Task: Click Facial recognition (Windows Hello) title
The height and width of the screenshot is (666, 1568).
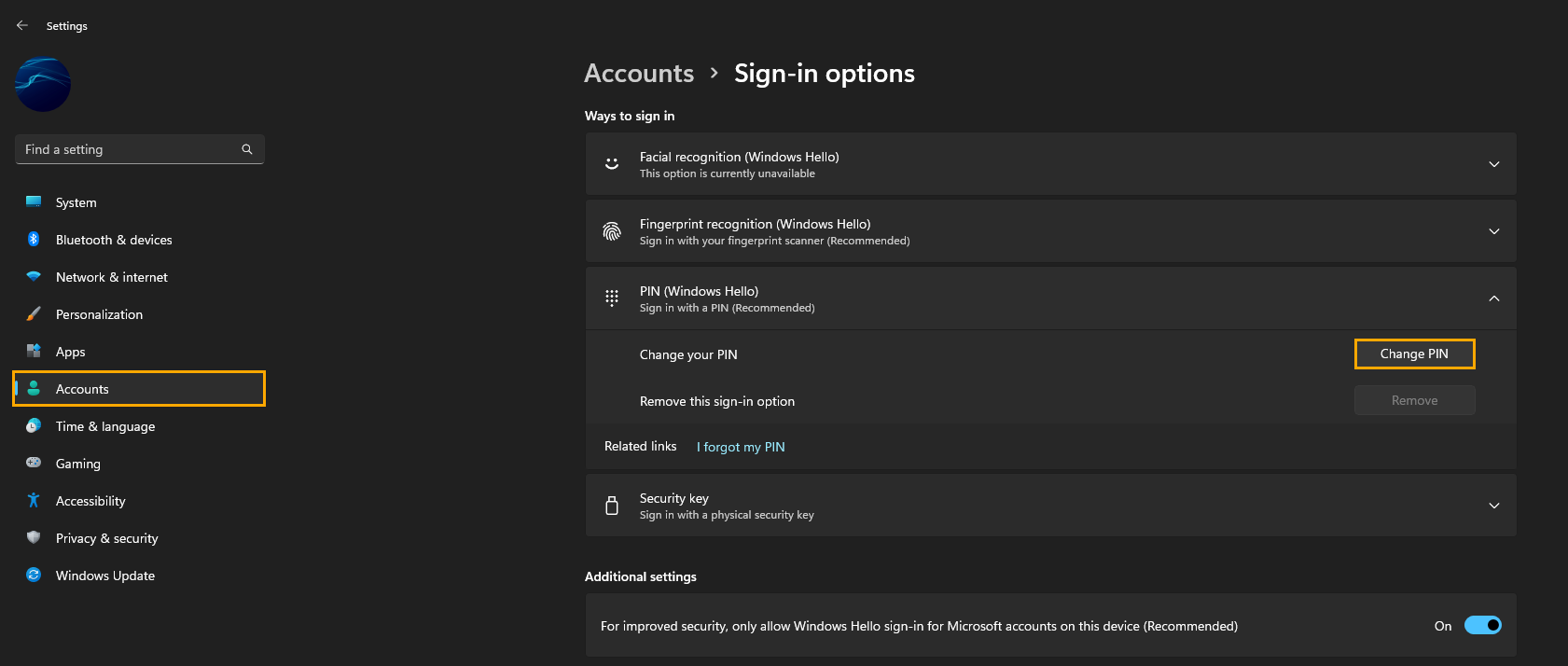Action: coord(739,157)
